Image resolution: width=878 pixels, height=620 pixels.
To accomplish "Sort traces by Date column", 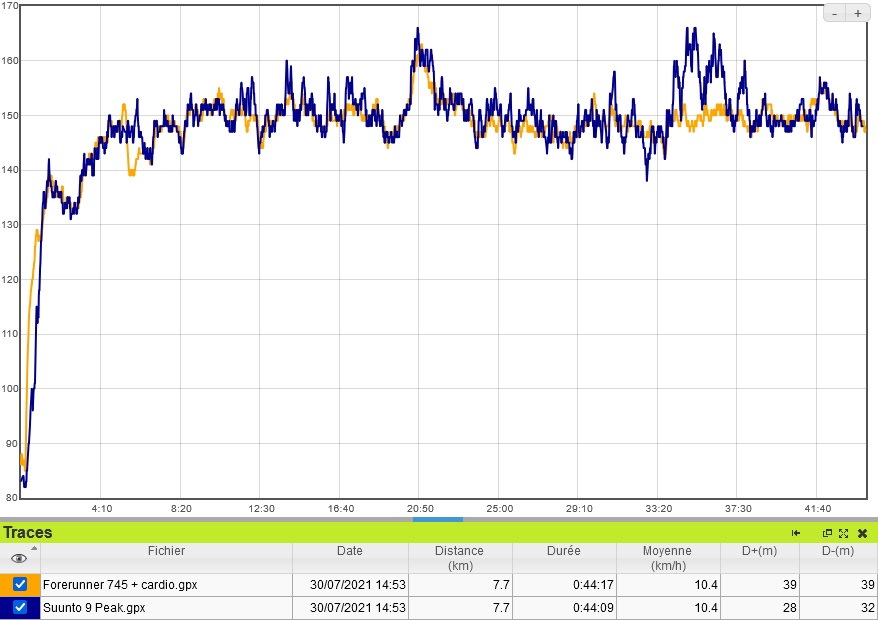I will pyautogui.click(x=350, y=551).
